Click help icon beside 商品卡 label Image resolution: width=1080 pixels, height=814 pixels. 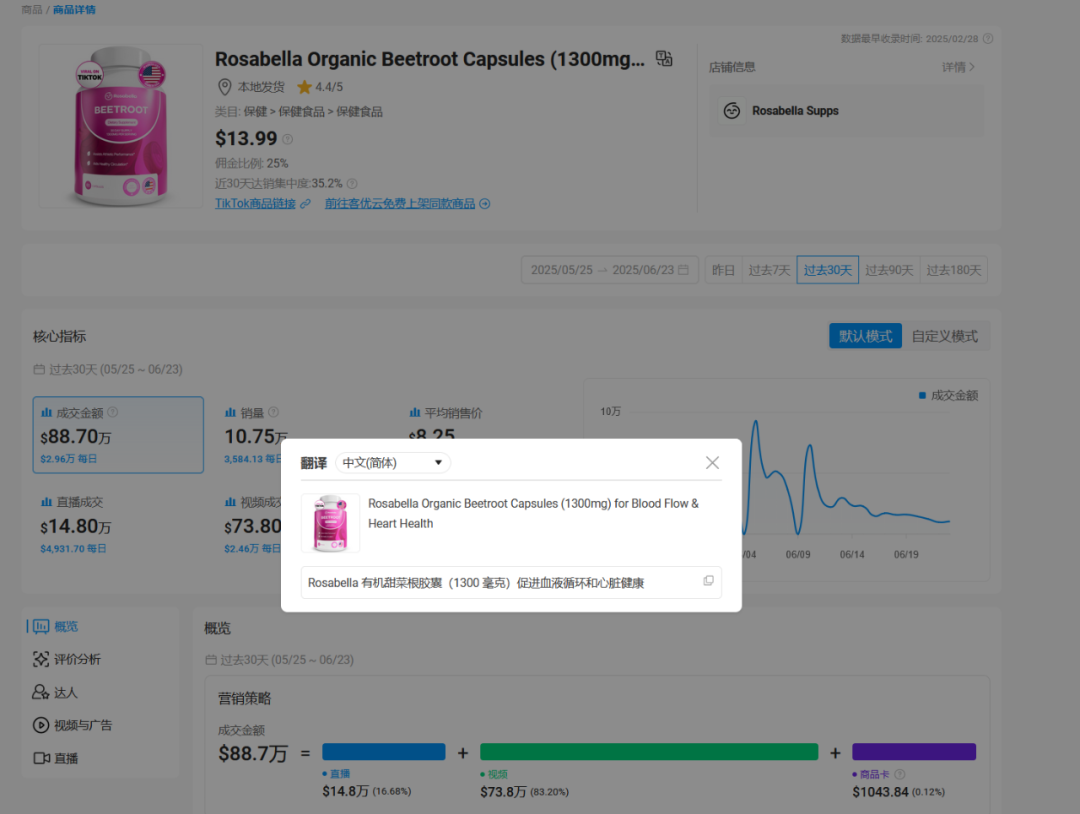(x=900, y=774)
